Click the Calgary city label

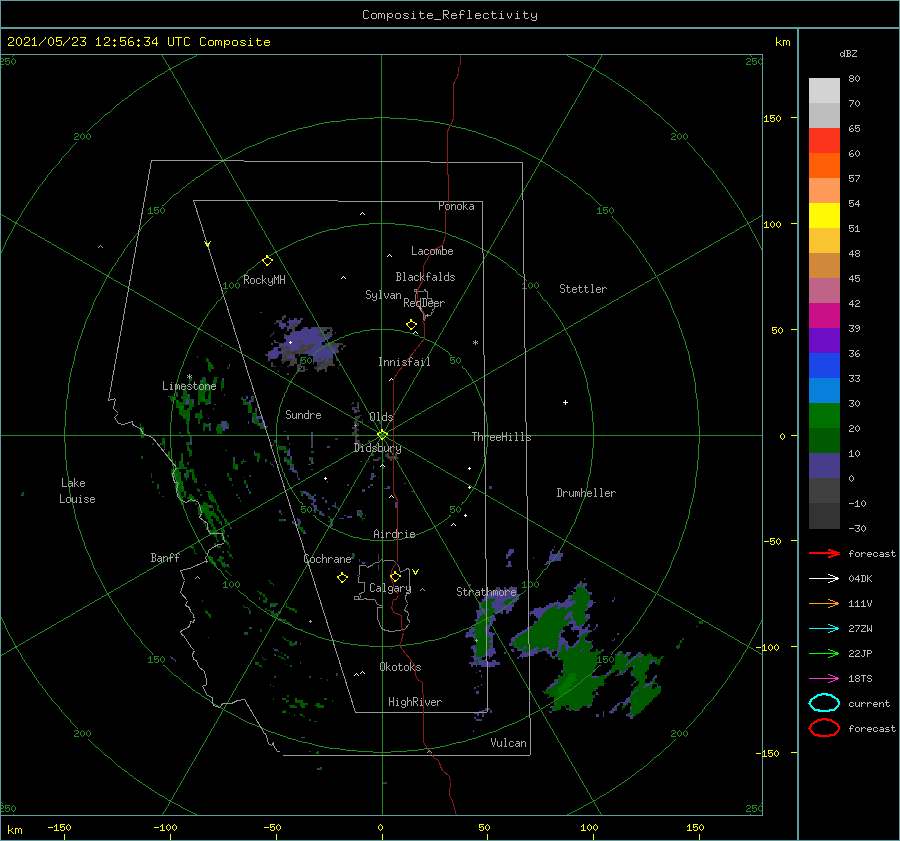click(390, 588)
